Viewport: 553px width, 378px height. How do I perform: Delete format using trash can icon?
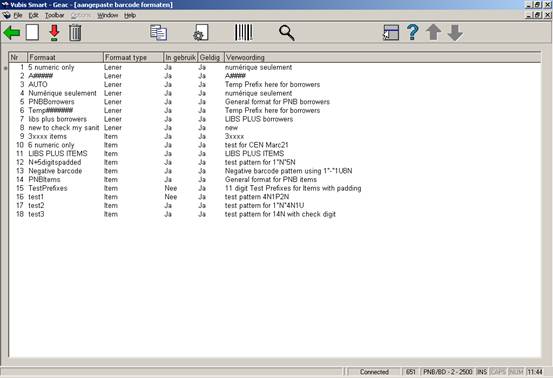point(75,33)
